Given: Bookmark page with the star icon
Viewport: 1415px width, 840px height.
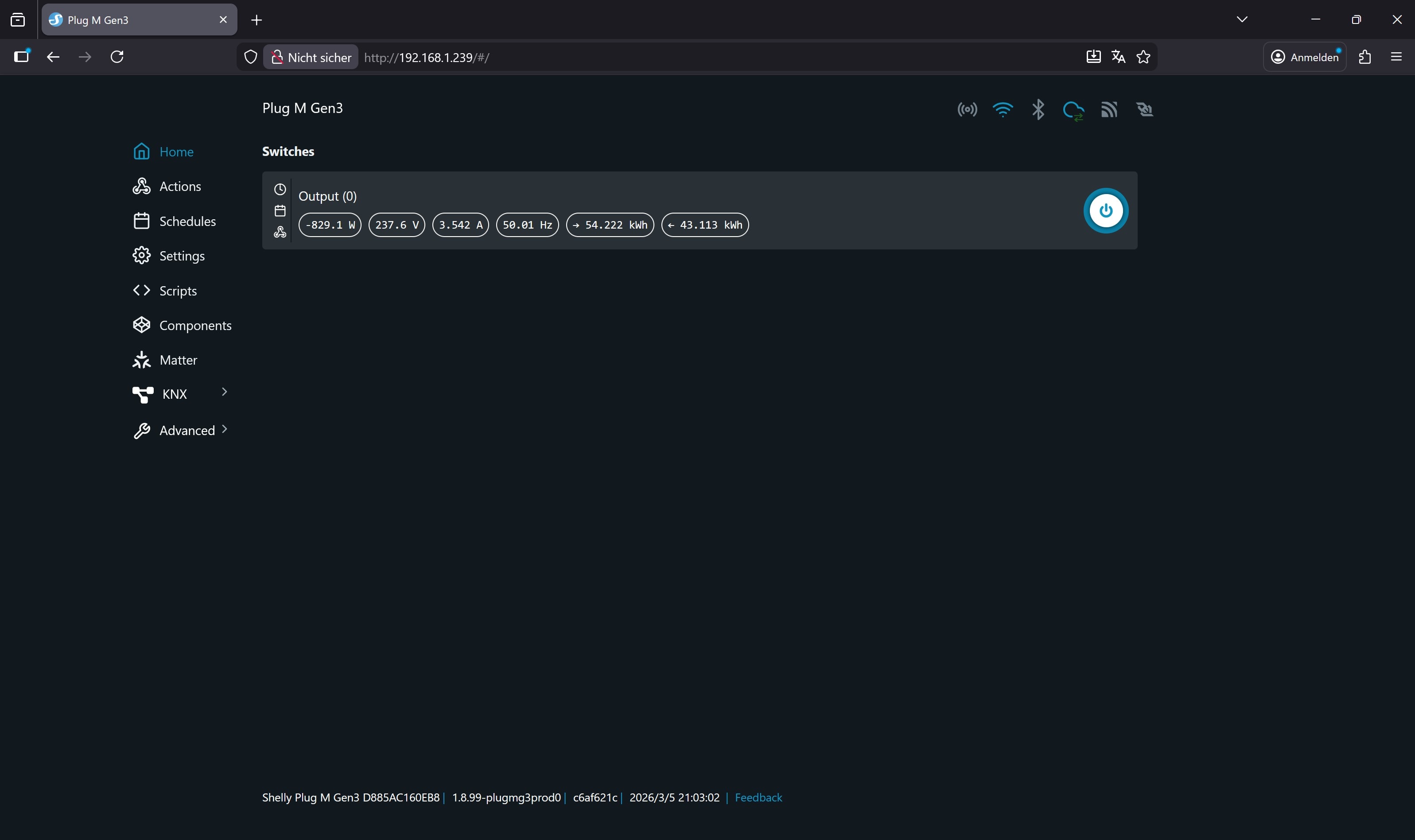Looking at the screenshot, I should 1143,57.
